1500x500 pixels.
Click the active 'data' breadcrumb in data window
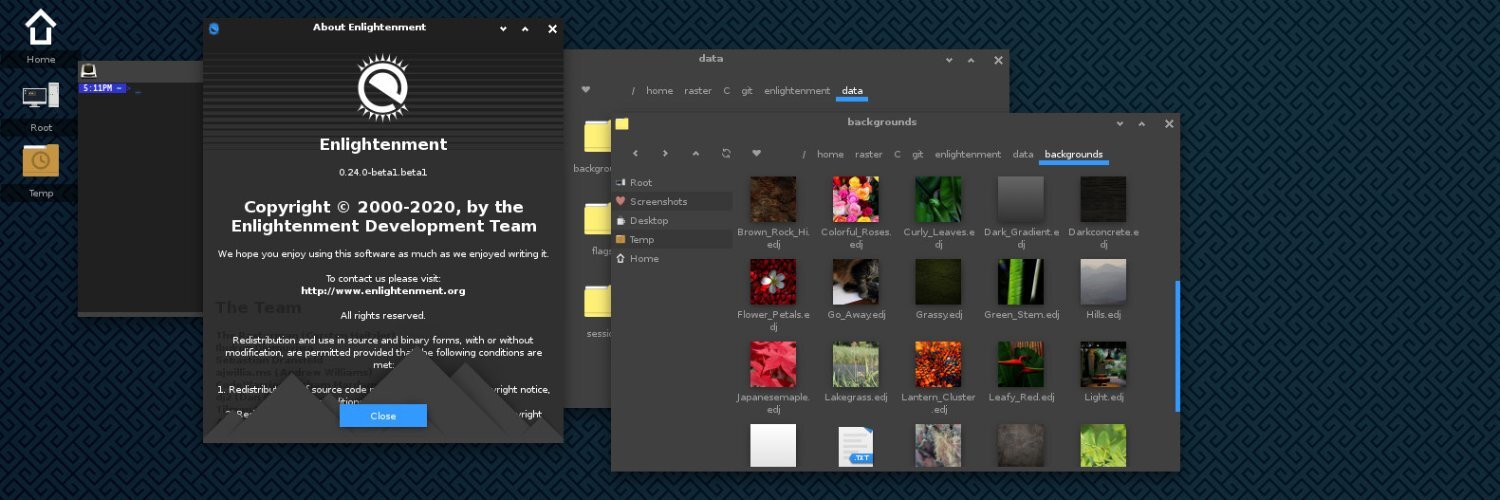(x=852, y=90)
